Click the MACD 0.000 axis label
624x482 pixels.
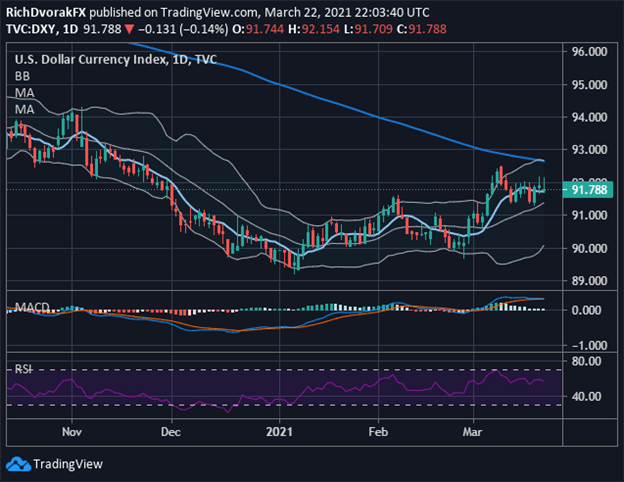point(586,310)
